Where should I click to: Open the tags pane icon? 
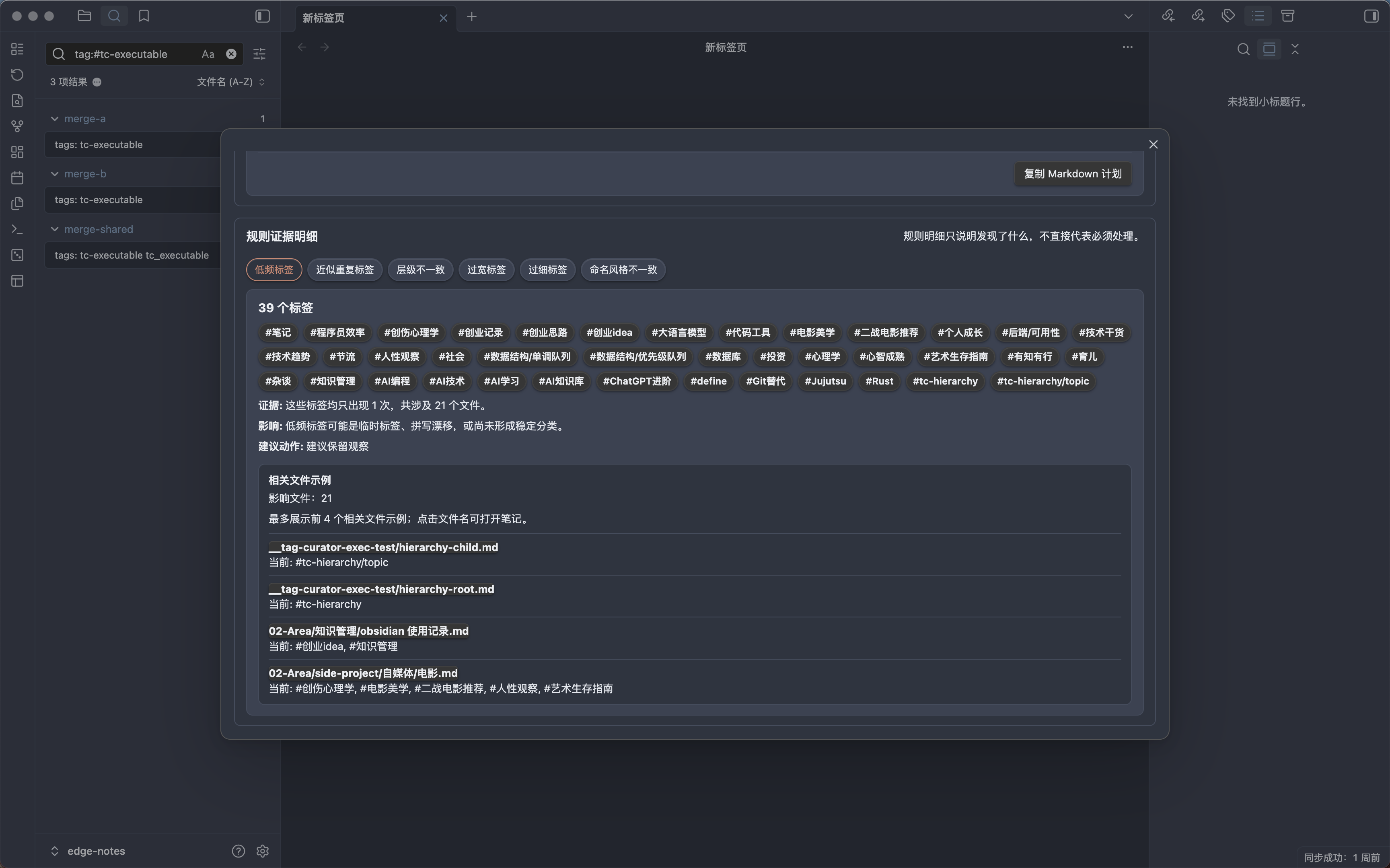(x=1228, y=16)
